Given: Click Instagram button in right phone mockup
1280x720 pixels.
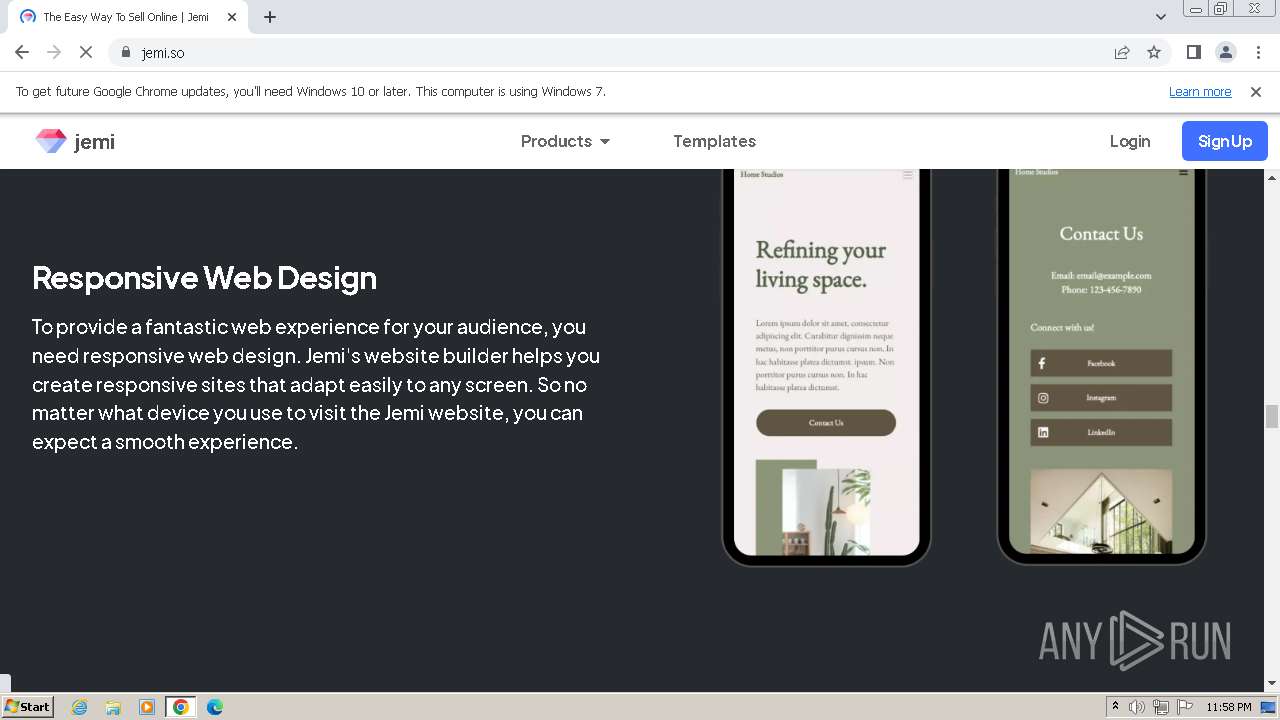Looking at the screenshot, I should (x=1101, y=398).
